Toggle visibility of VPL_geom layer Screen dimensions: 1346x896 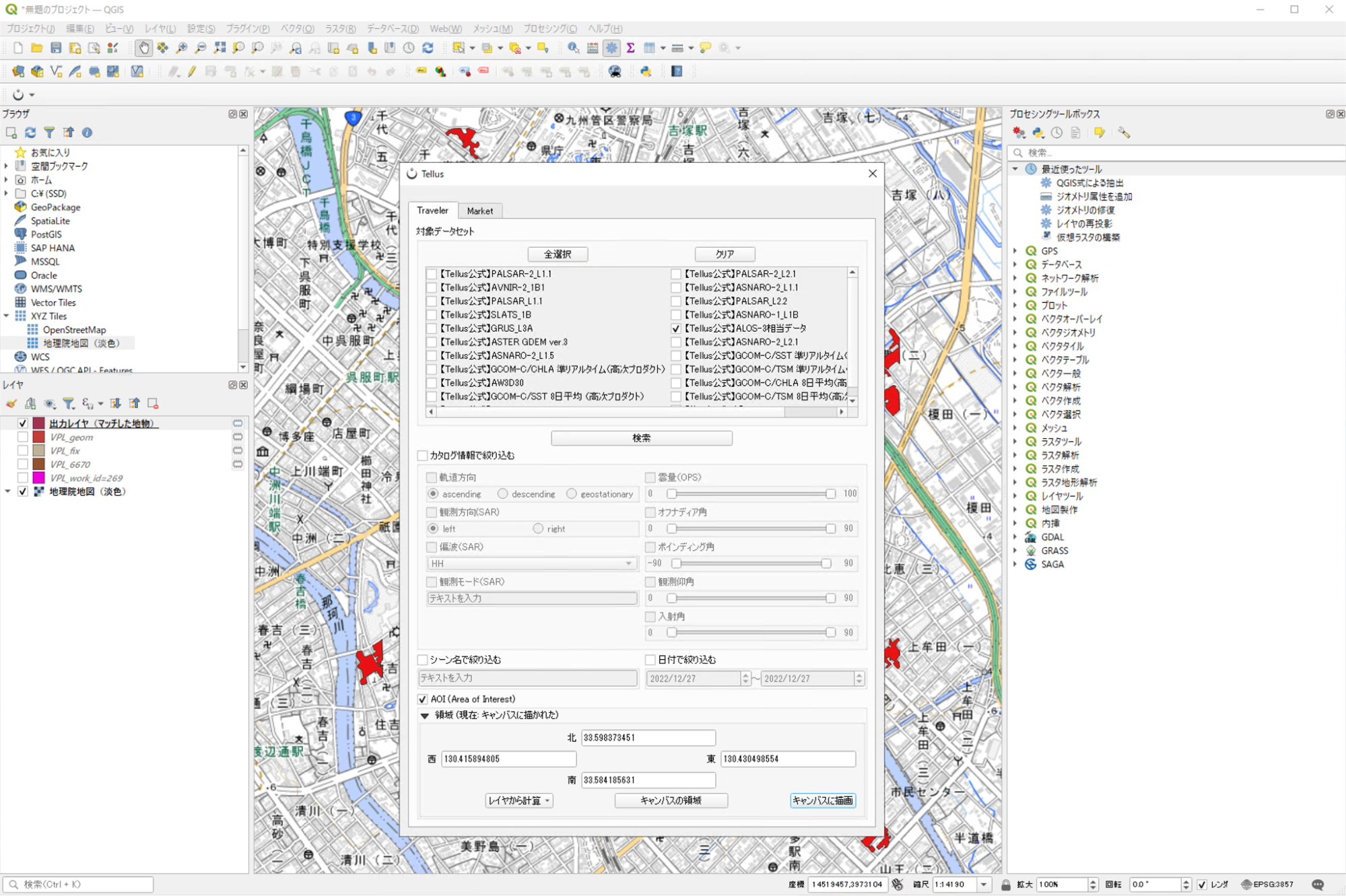[x=23, y=438]
